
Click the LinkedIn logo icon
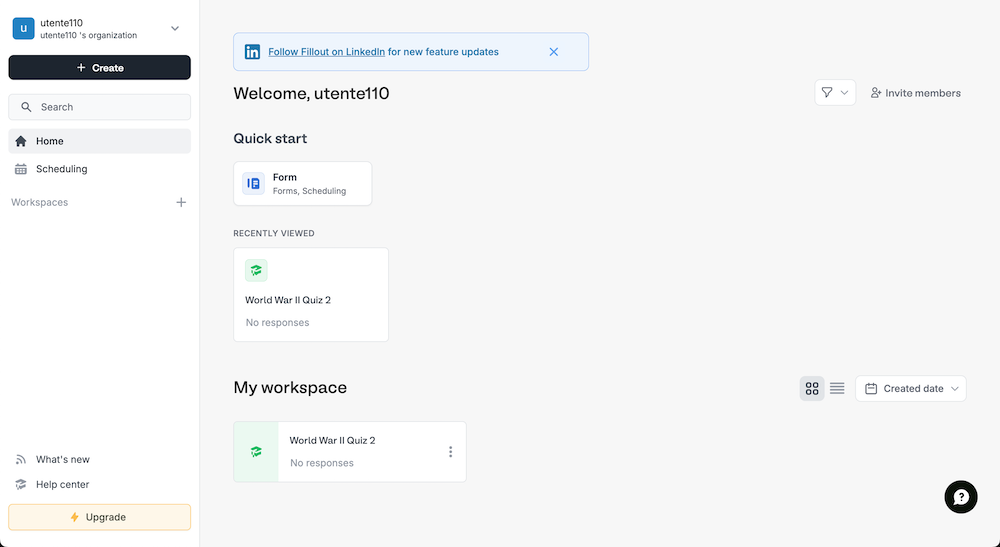[253, 52]
